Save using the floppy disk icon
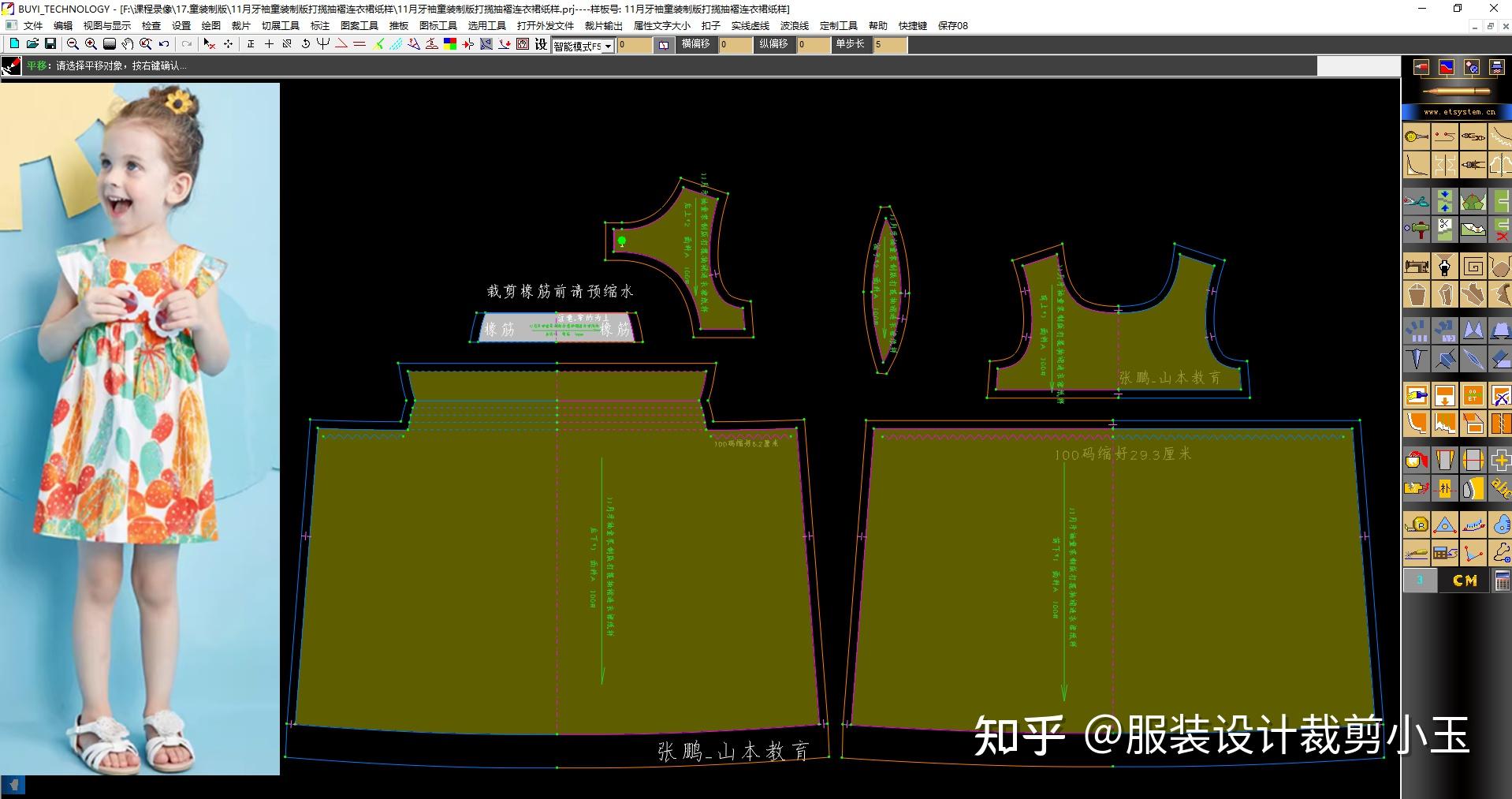1512x799 pixels. pos(50,43)
